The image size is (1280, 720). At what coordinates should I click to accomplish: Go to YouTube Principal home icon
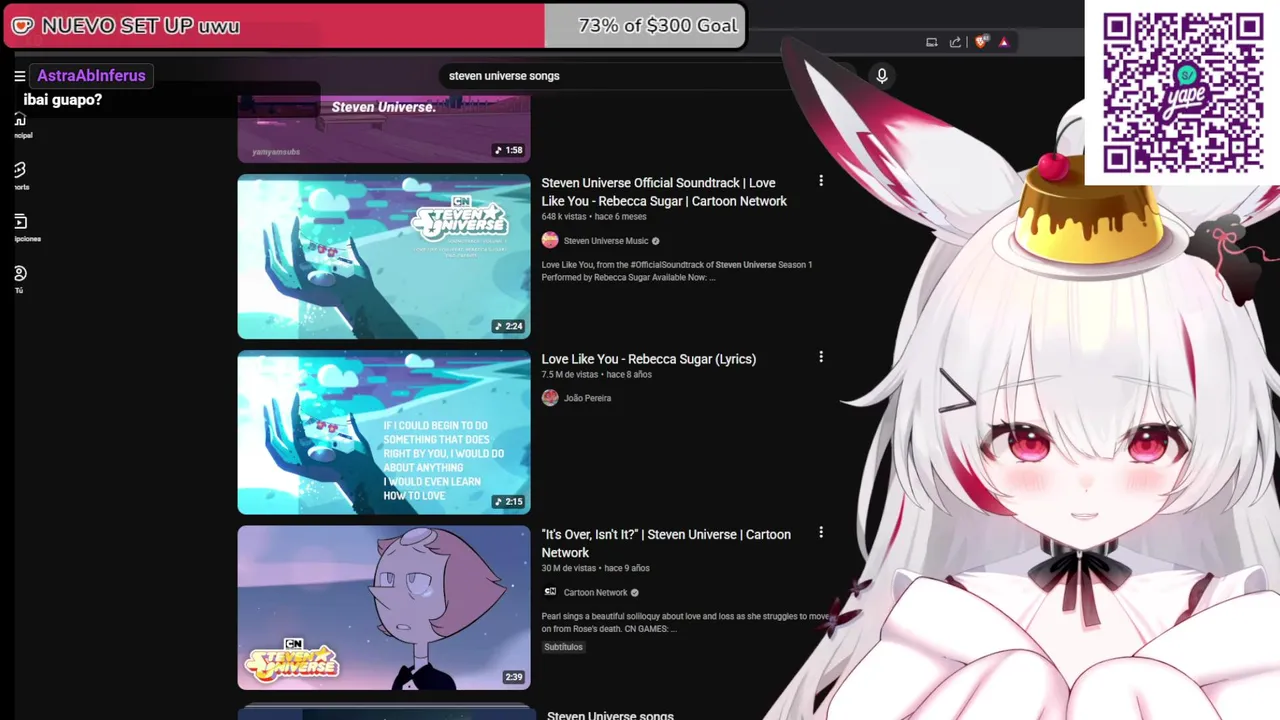pyautogui.click(x=19, y=120)
